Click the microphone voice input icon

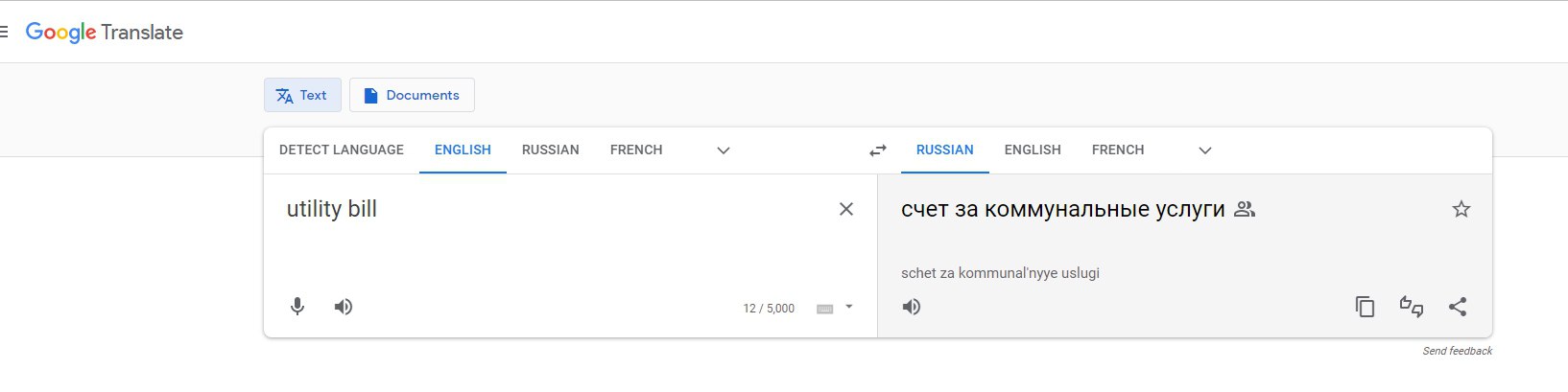tap(297, 307)
